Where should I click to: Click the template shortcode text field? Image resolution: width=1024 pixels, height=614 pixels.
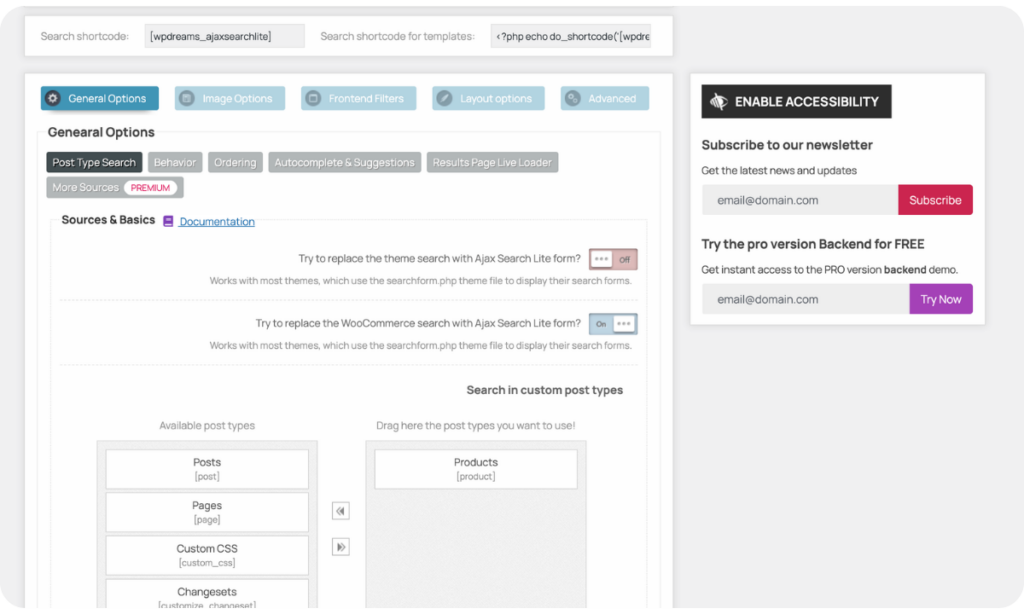(571, 36)
